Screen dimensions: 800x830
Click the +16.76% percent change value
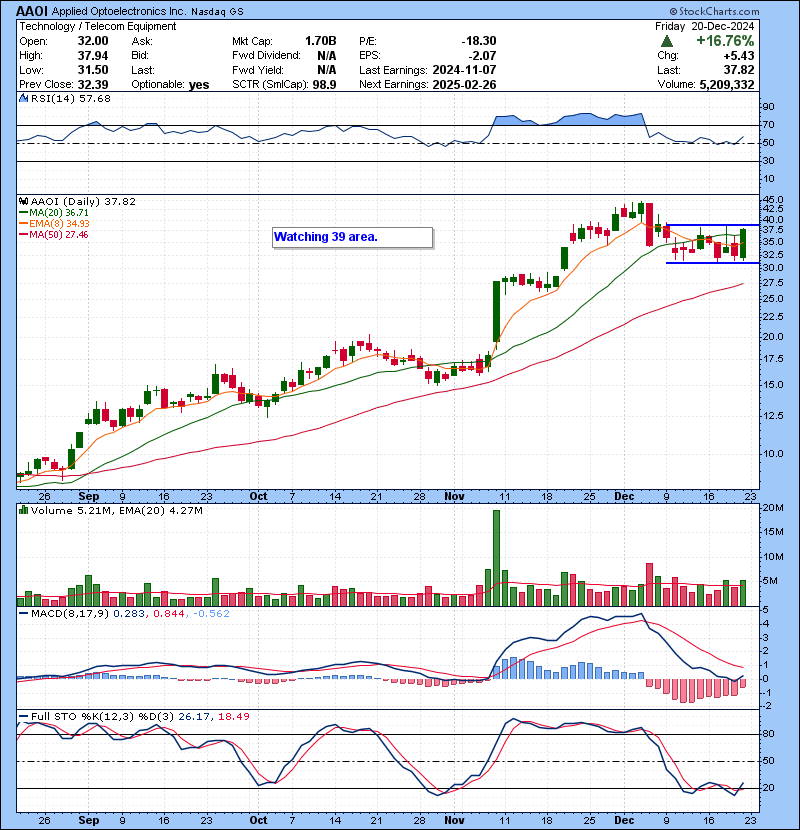click(725, 41)
